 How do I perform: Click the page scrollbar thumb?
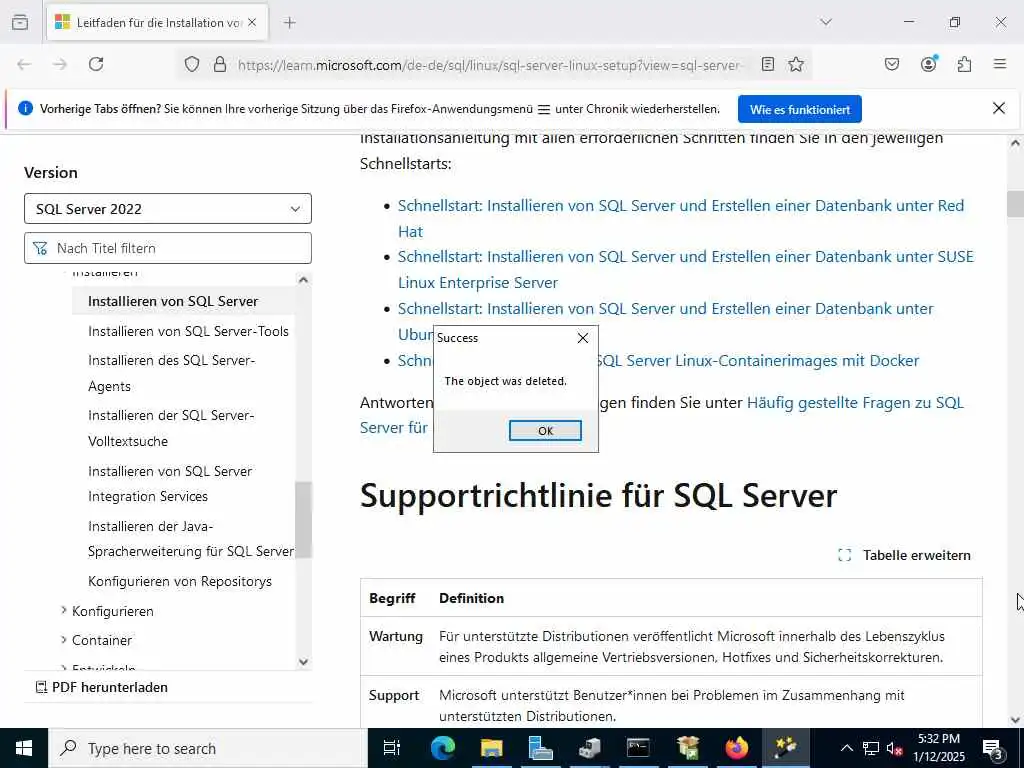pyautogui.click(x=1015, y=204)
